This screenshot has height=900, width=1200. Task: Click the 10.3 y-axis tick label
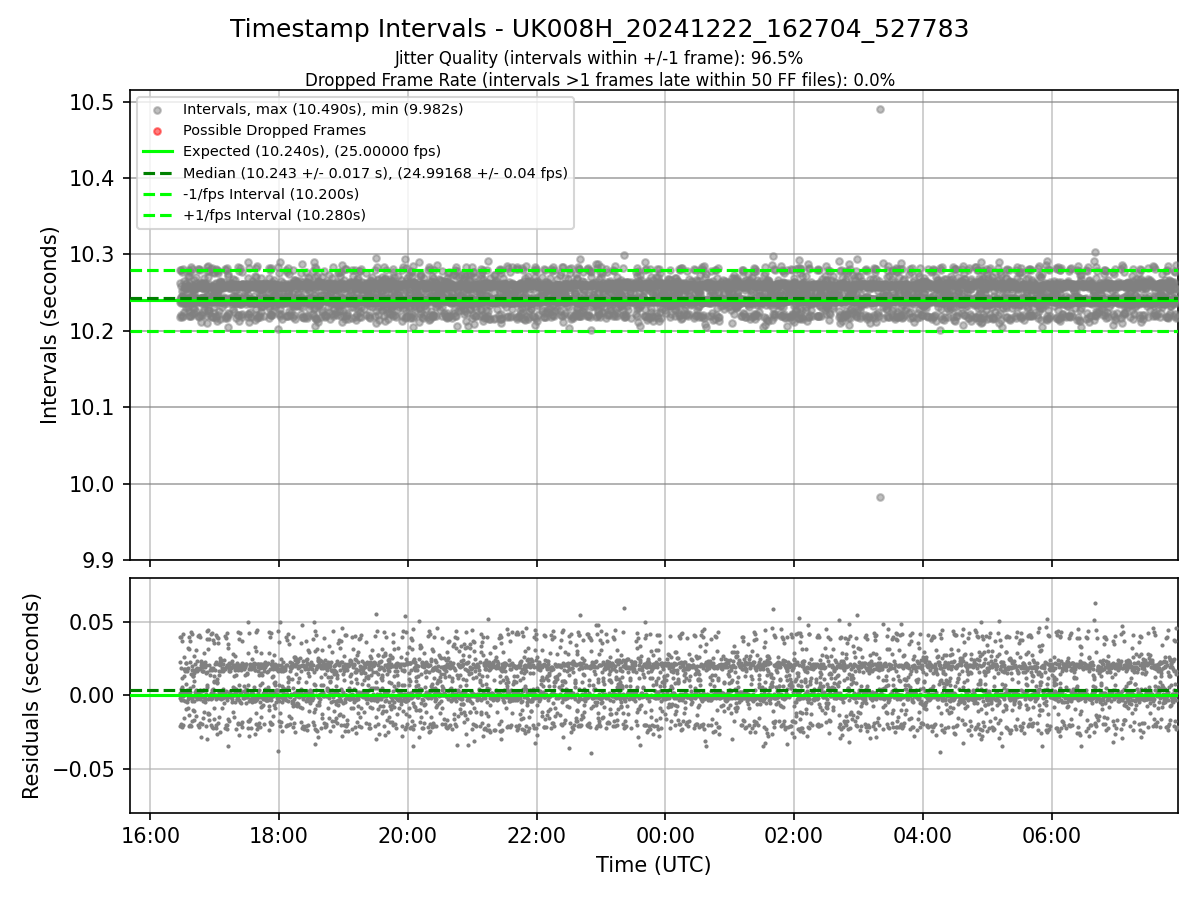(x=94, y=255)
